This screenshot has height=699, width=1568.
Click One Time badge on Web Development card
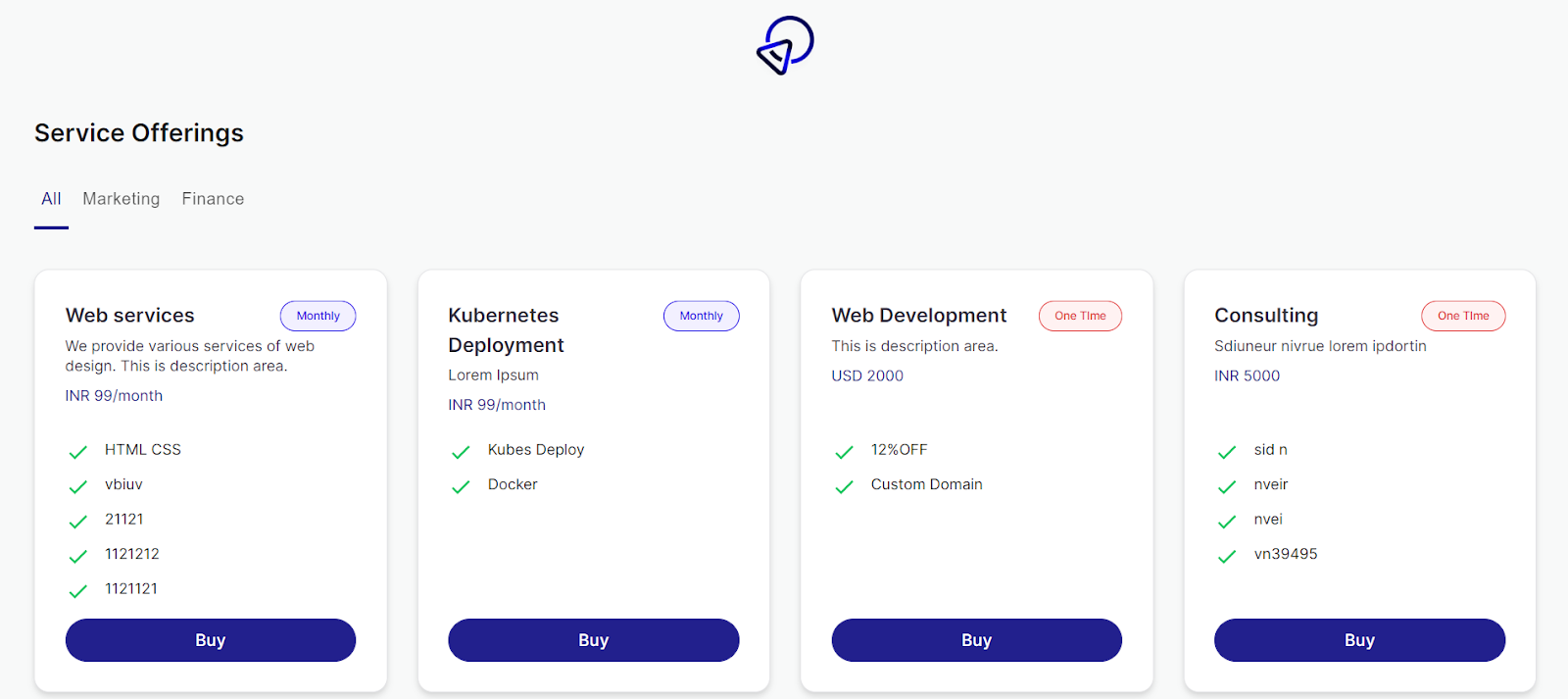1081,316
